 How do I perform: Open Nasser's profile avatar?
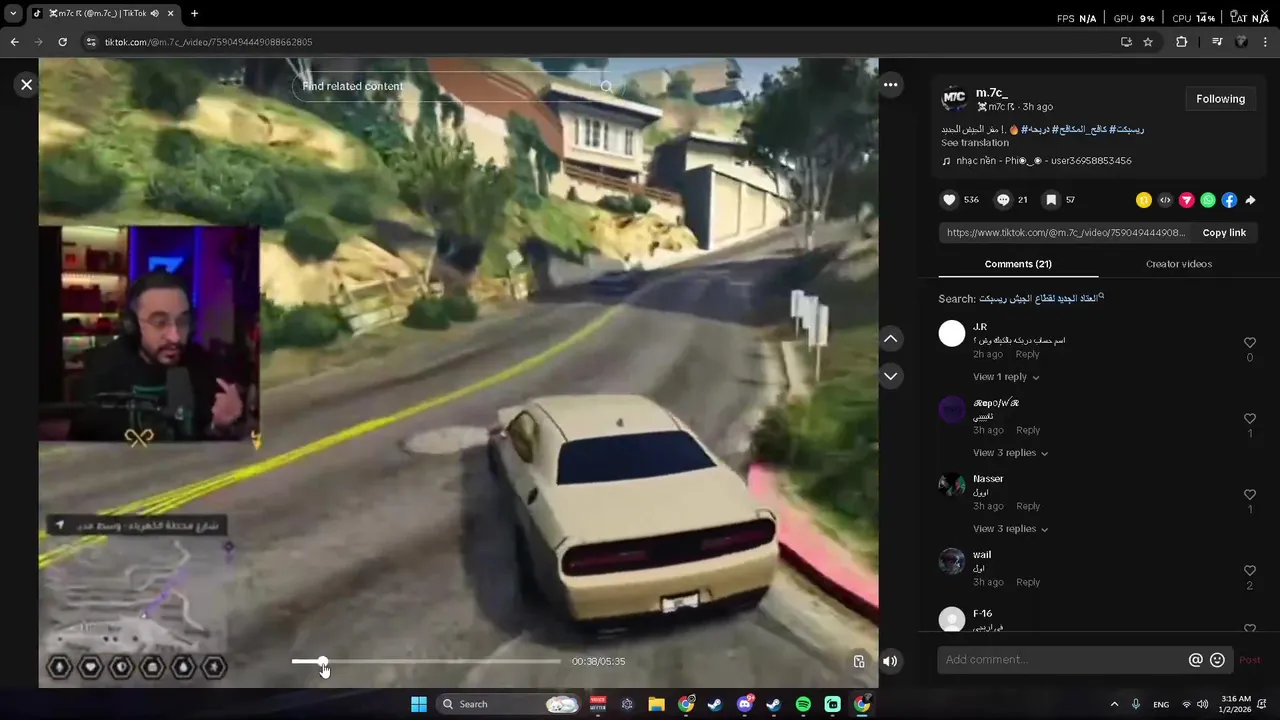pyautogui.click(x=952, y=485)
